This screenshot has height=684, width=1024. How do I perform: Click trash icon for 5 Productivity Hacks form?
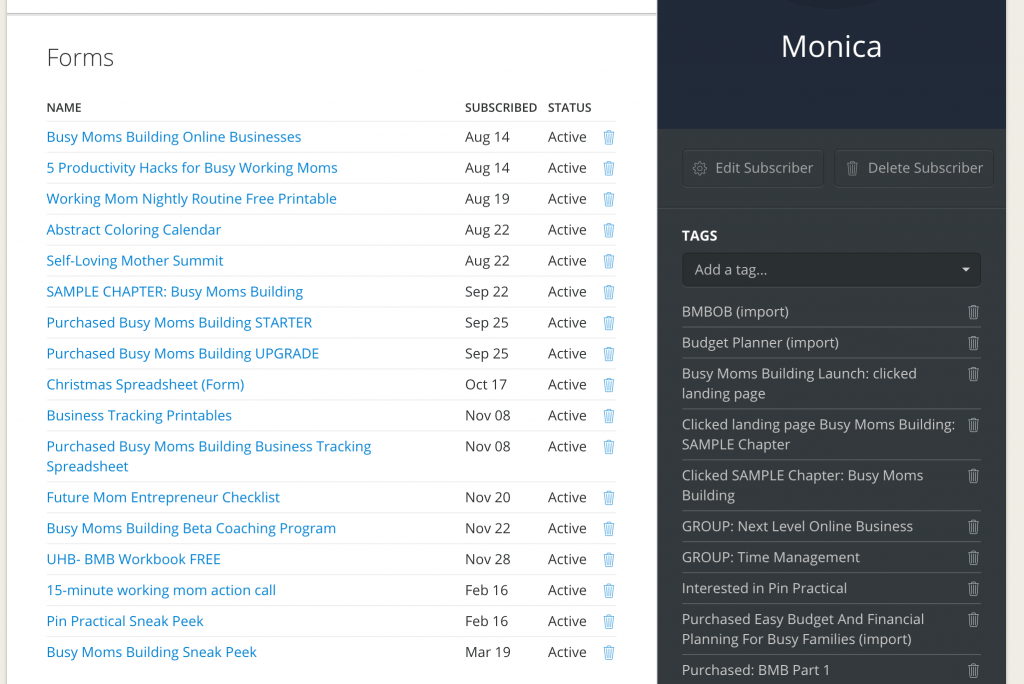click(609, 168)
